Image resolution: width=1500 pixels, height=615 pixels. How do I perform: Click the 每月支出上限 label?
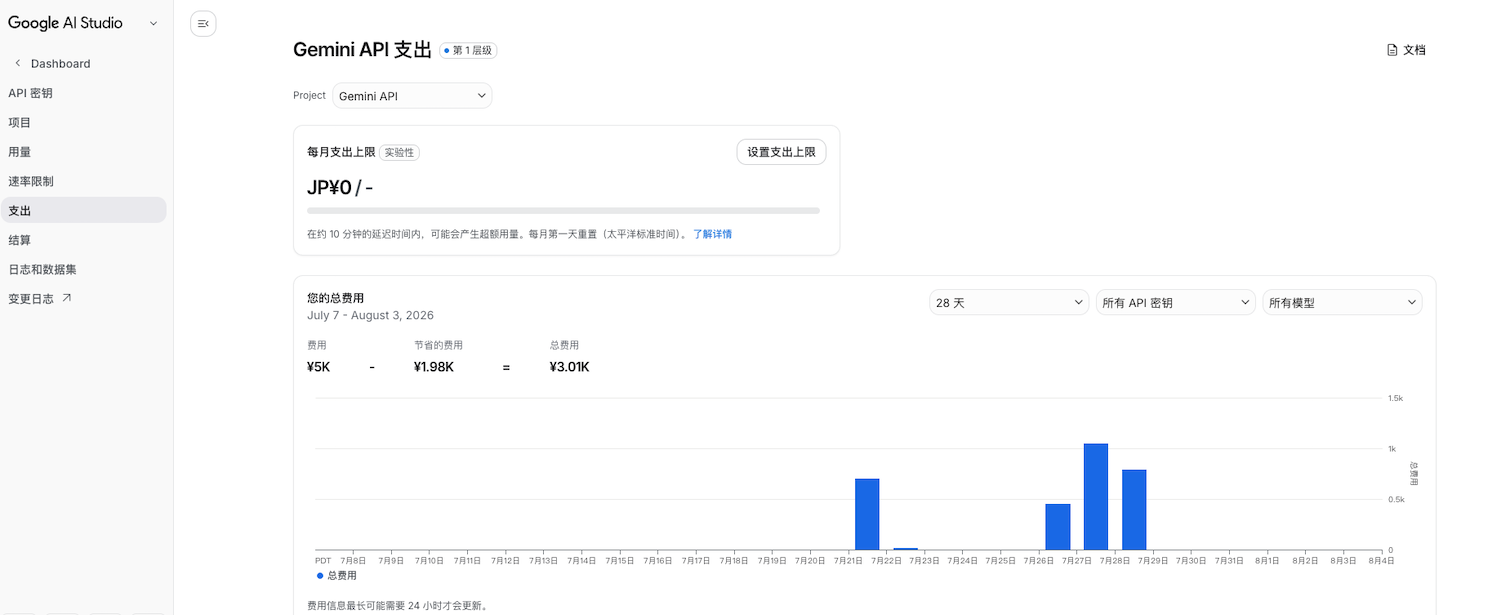341,153
